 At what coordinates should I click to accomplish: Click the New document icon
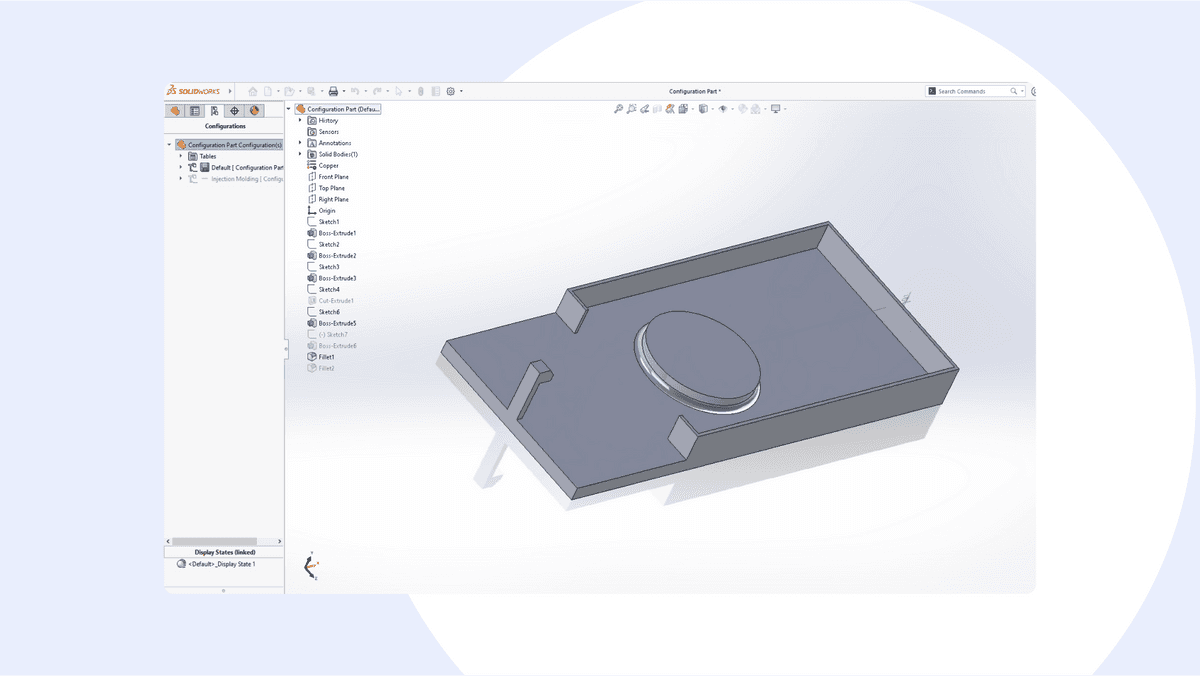(x=268, y=91)
